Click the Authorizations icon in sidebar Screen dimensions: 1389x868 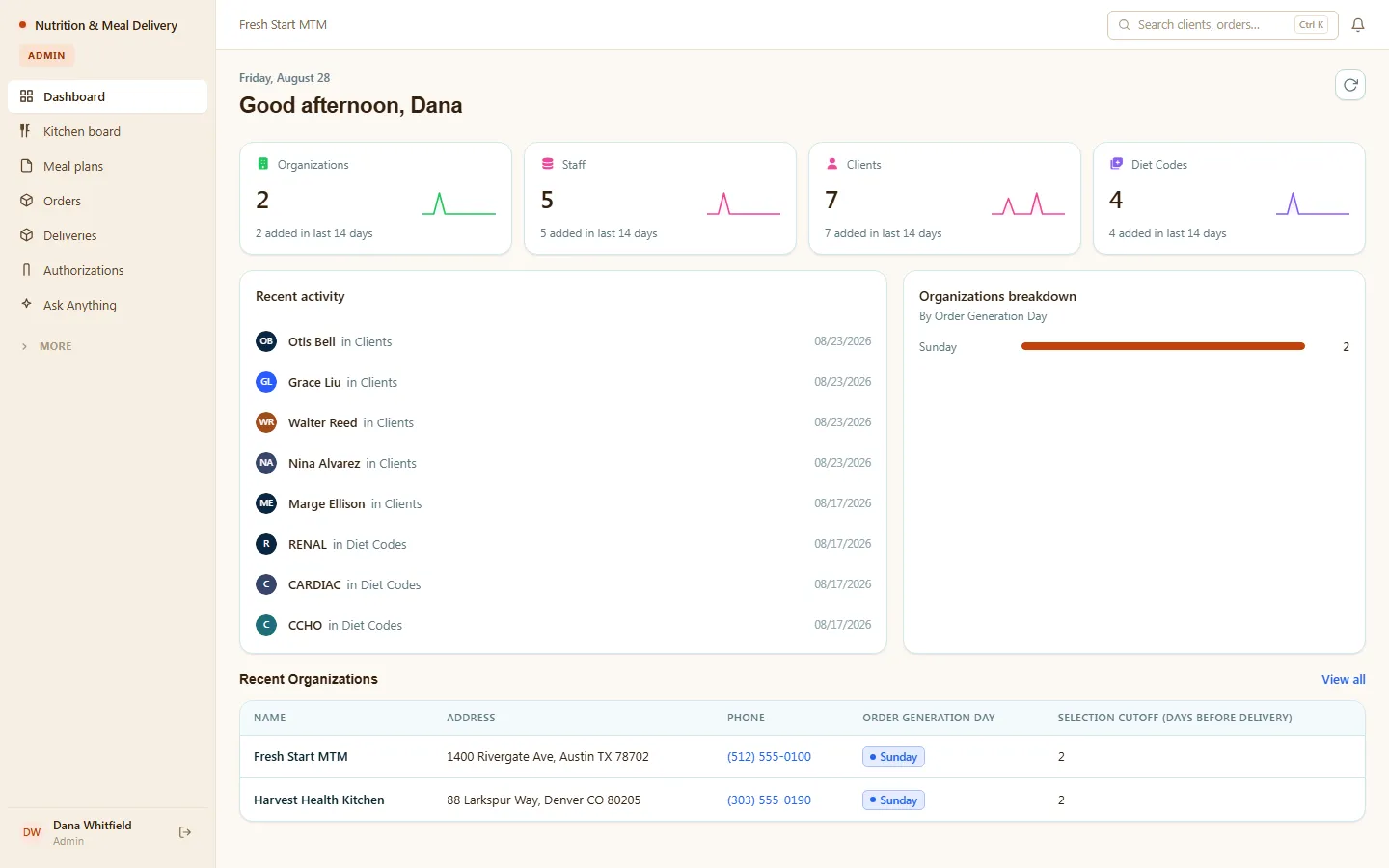coord(26,270)
